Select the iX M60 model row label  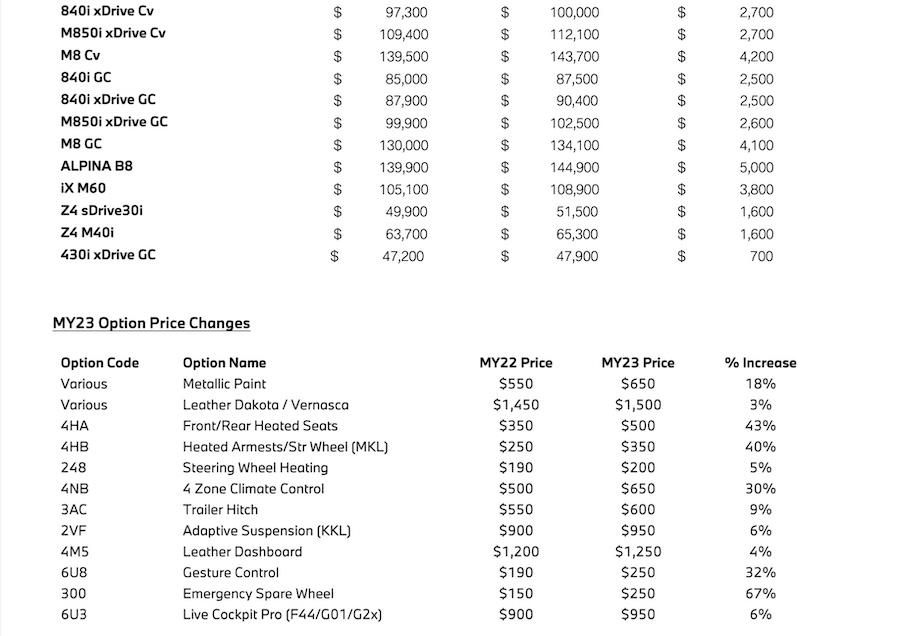coord(85,189)
